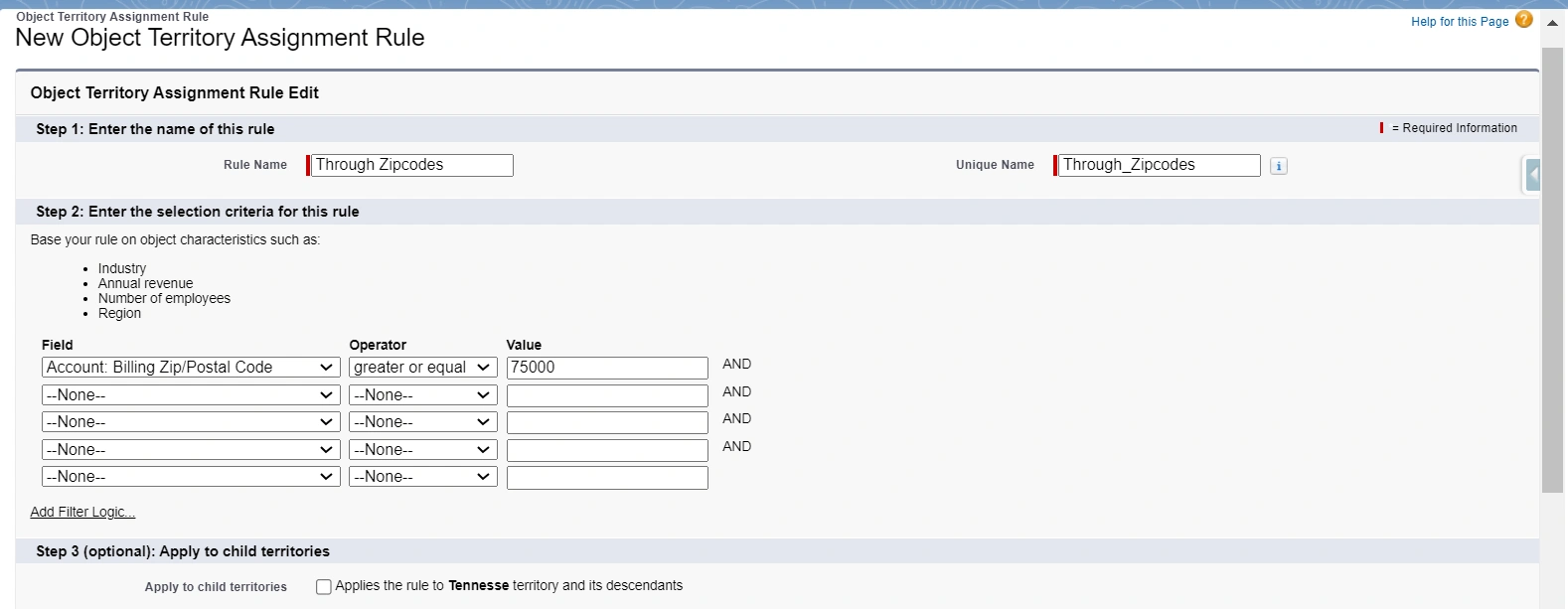Click the scrollbar up arrow
Viewport: 1568px width, 609px height.
pos(1552,23)
